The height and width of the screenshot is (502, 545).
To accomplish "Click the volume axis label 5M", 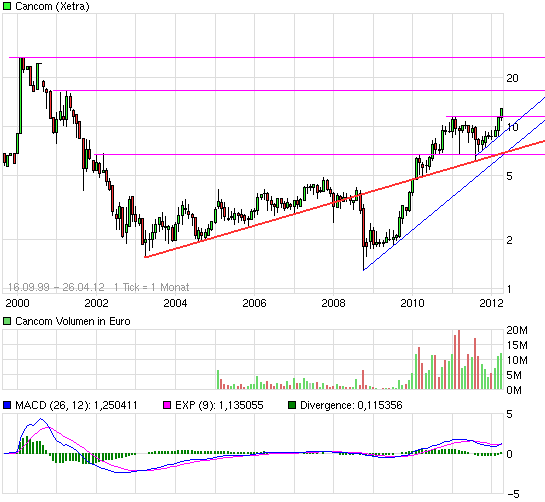I will click(x=514, y=375).
